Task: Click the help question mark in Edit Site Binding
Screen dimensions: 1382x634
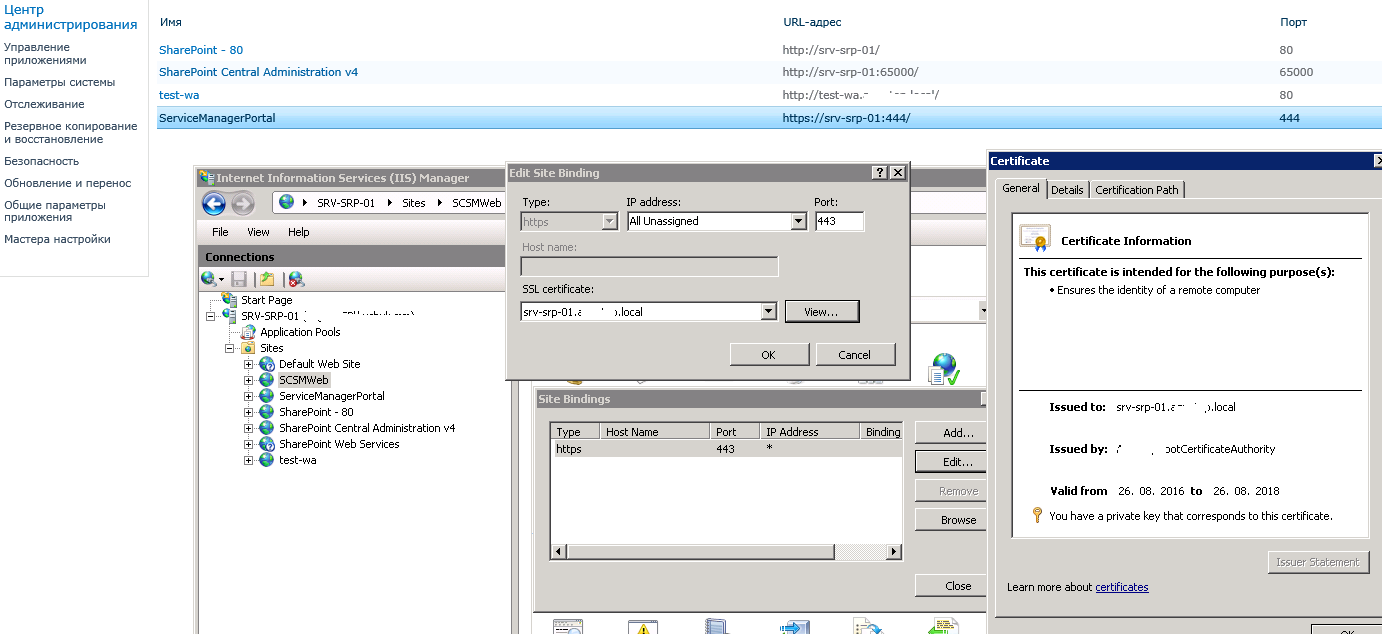Action: pyautogui.click(x=879, y=173)
